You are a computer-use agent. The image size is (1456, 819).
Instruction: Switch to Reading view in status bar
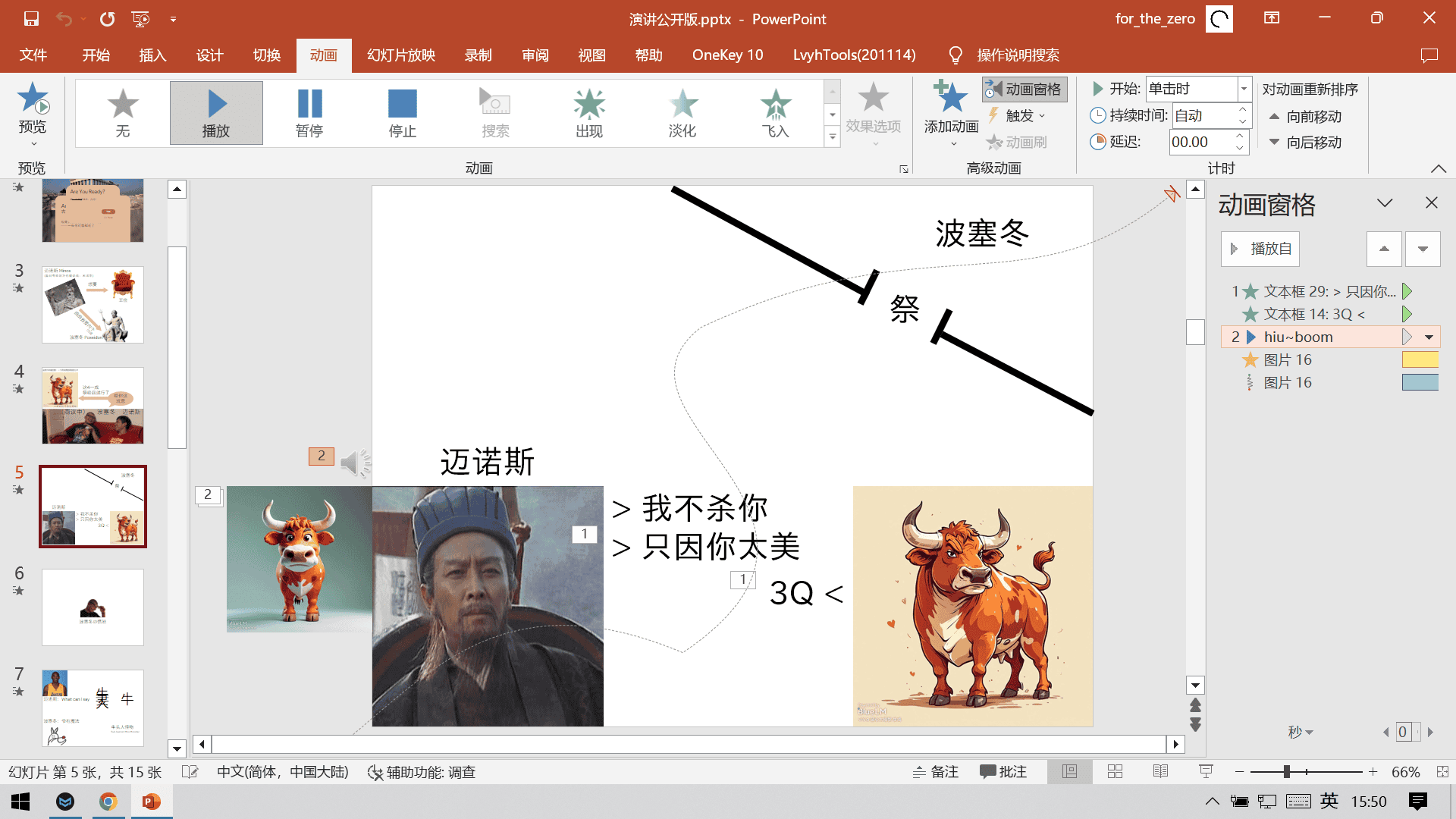(1160, 772)
